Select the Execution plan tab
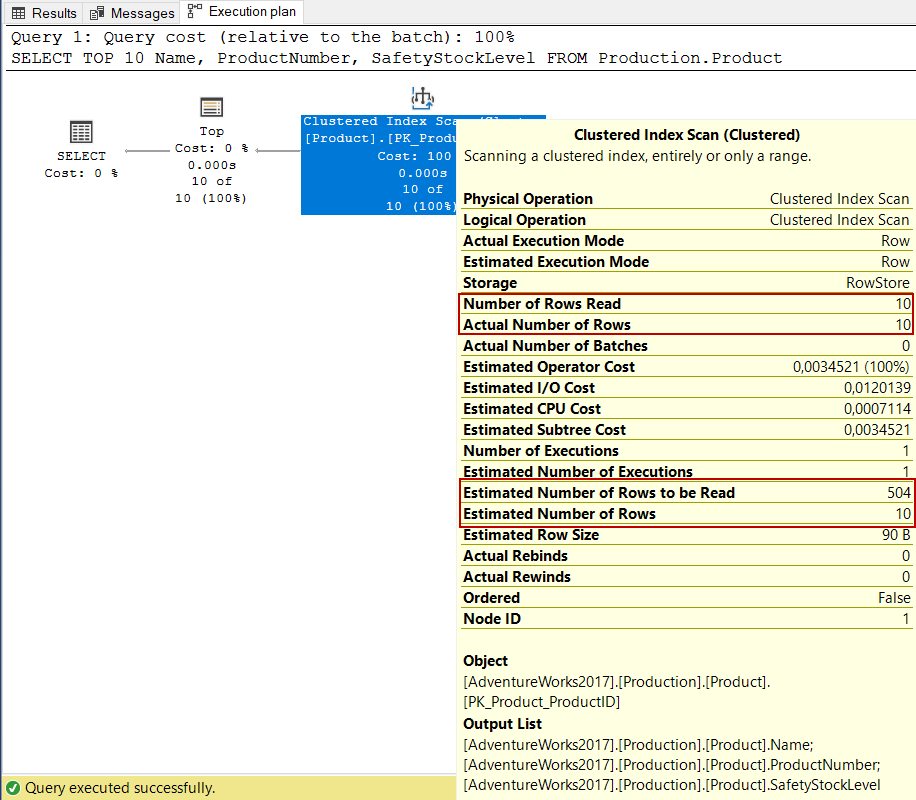 (243, 12)
